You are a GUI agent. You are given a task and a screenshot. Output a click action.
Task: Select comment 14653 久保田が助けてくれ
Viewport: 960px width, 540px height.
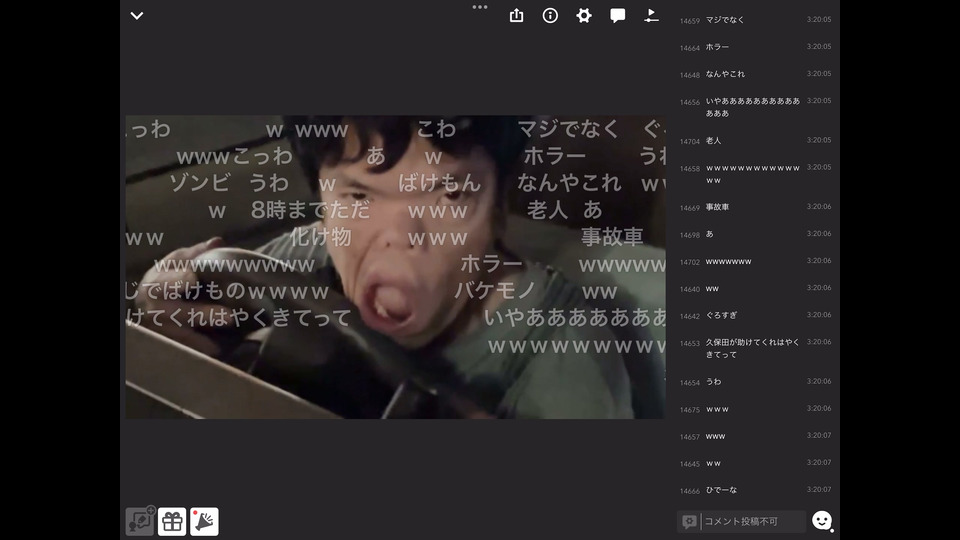pyautogui.click(x=756, y=348)
